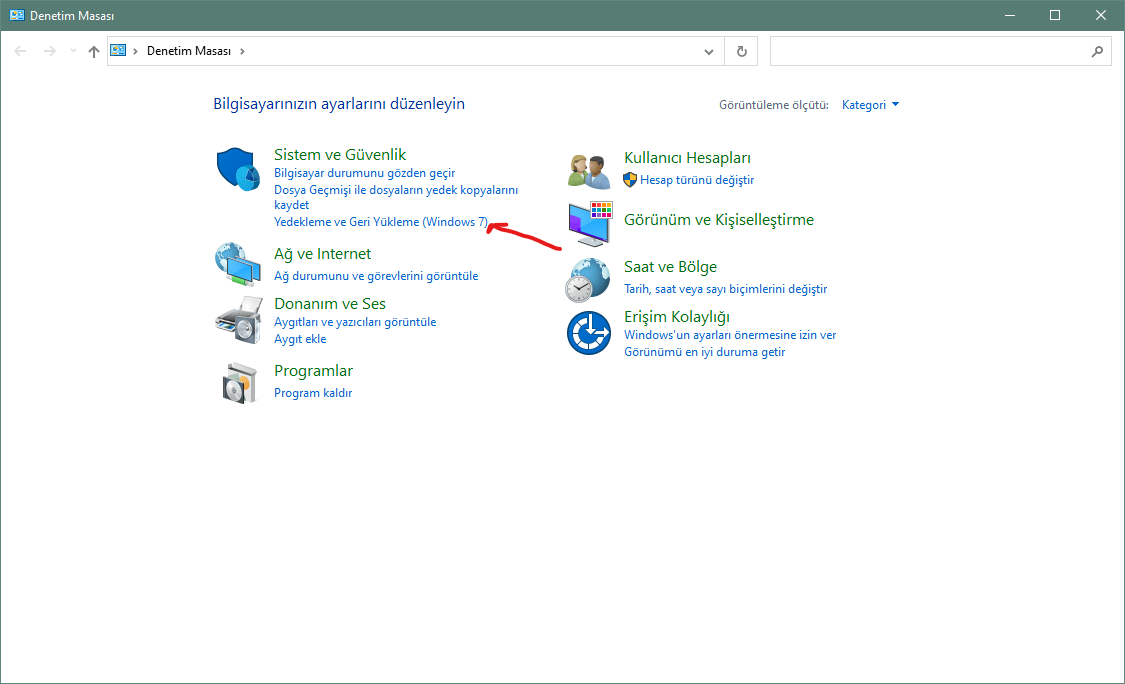
Task: Click the Denetim Masası title bar icon
Action: tap(17, 15)
